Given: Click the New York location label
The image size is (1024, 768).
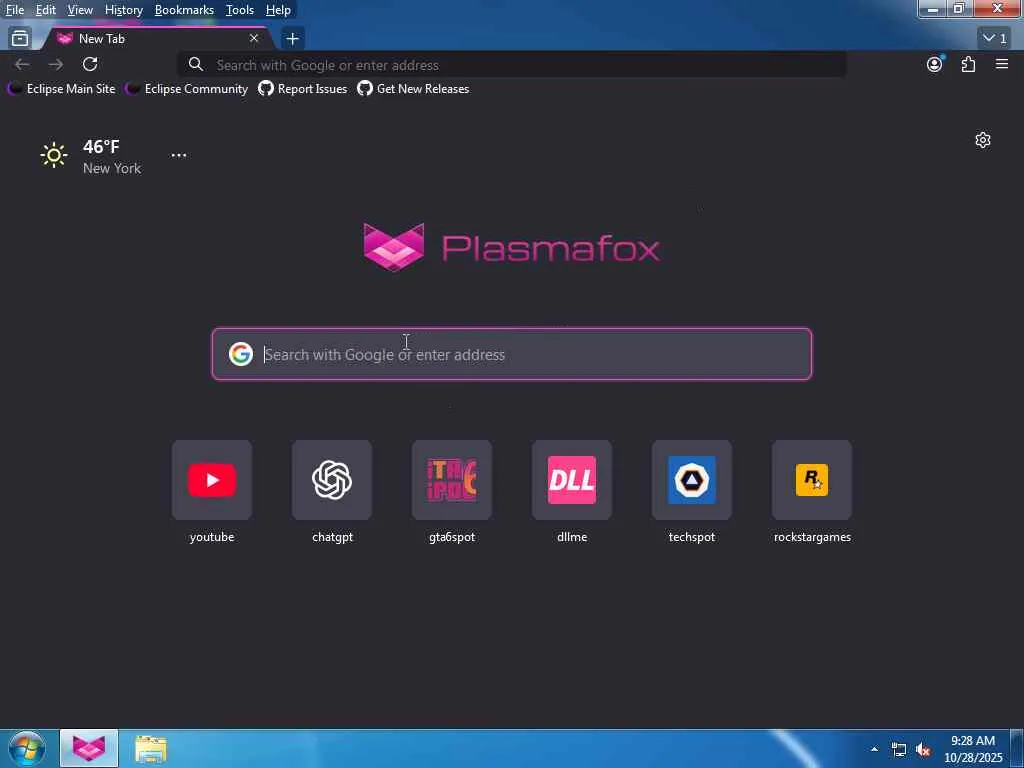Looking at the screenshot, I should pyautogui.click(x=112, y=168).
